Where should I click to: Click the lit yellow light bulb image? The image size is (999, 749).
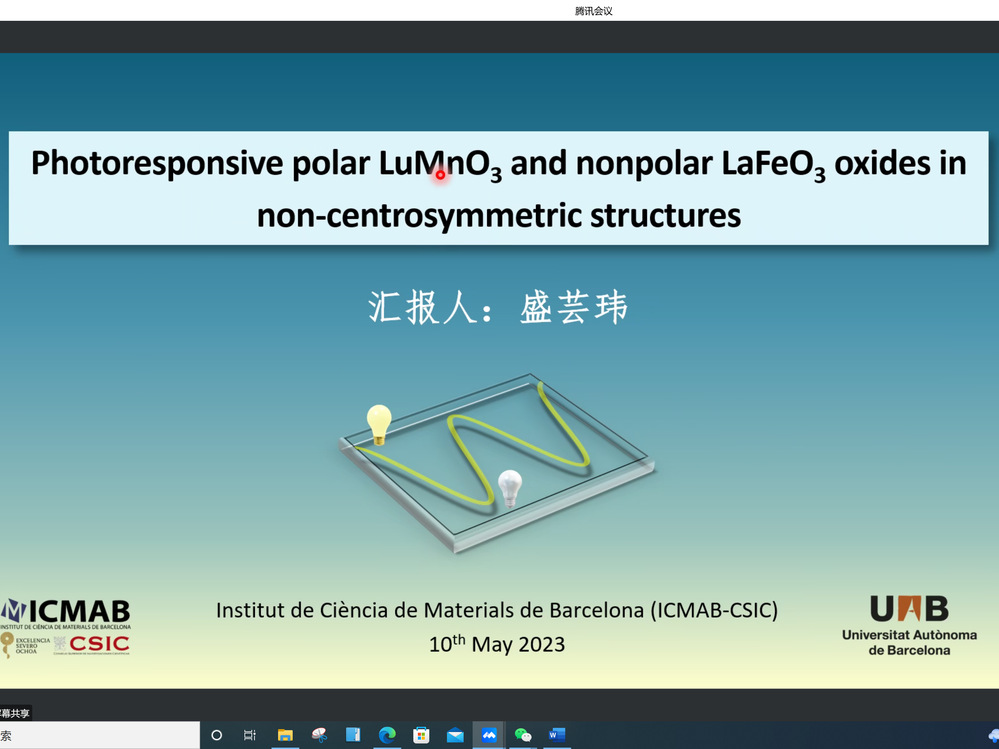pos(379,423)
